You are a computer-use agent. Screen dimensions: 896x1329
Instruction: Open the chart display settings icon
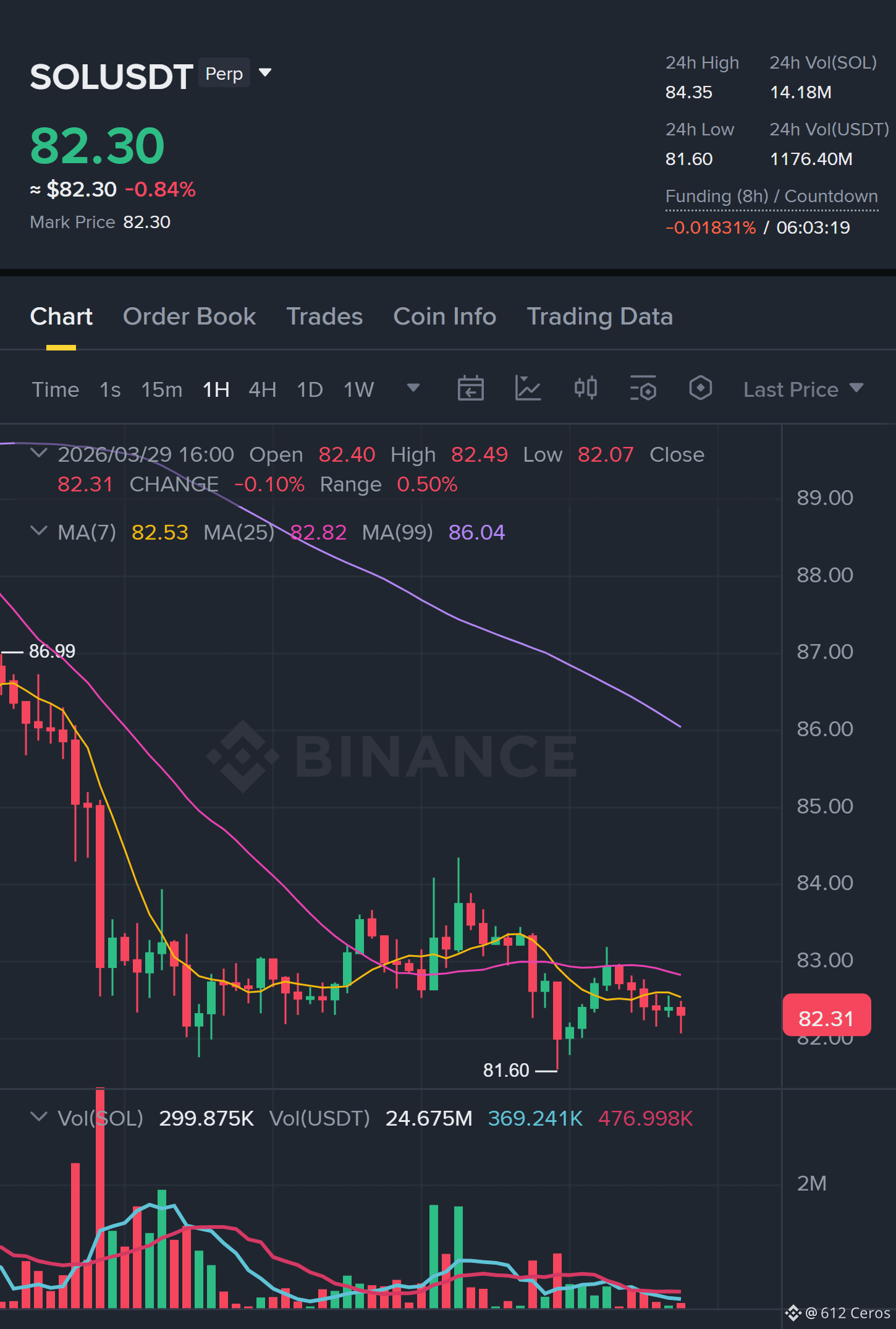643,389
